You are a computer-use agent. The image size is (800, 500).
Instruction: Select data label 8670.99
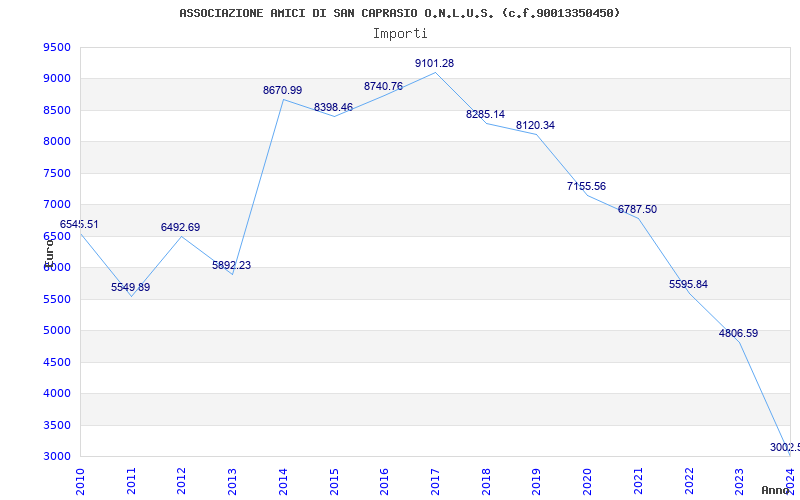pos(283,90)
